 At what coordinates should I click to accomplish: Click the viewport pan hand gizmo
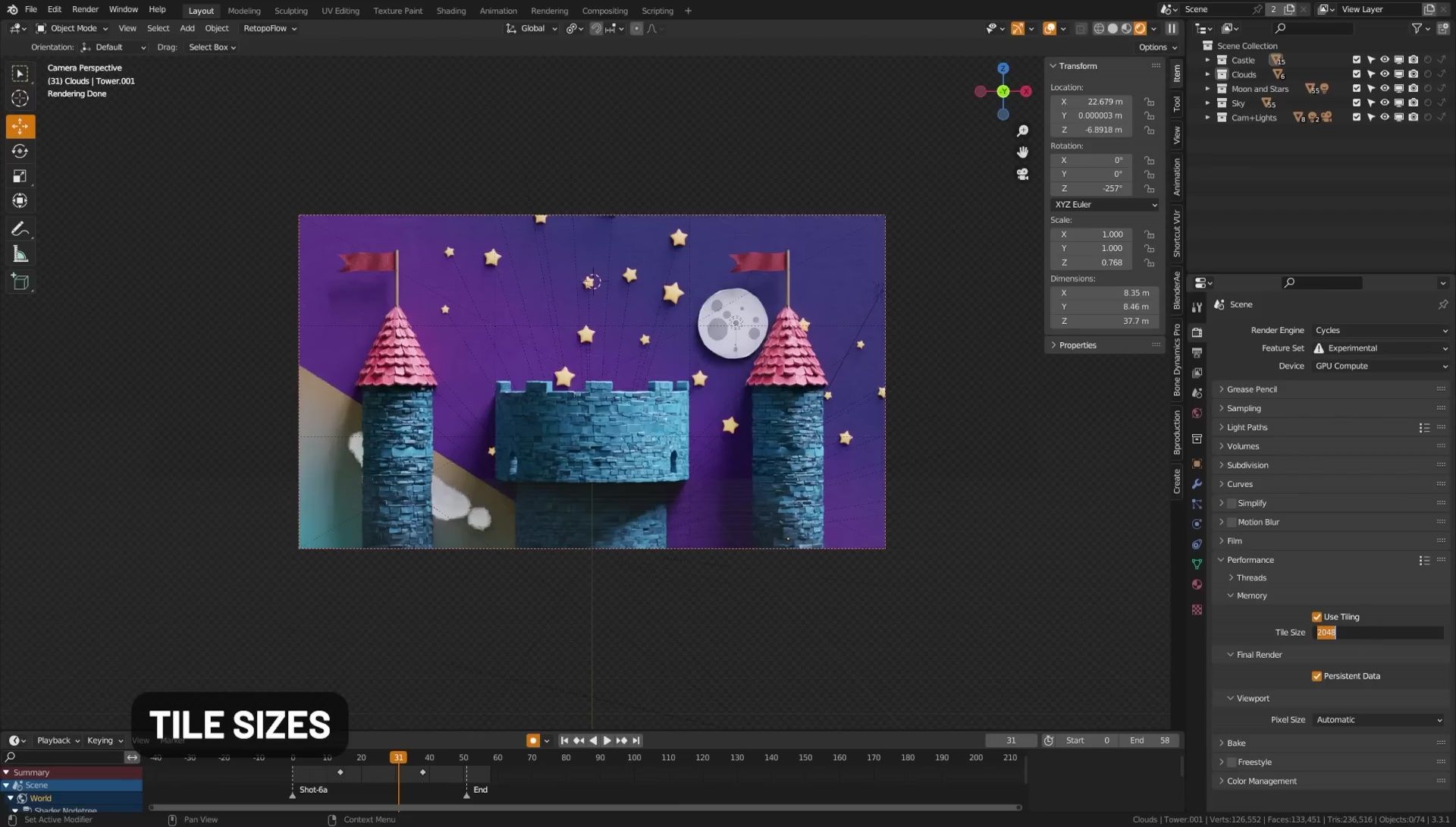point(1023,153)
